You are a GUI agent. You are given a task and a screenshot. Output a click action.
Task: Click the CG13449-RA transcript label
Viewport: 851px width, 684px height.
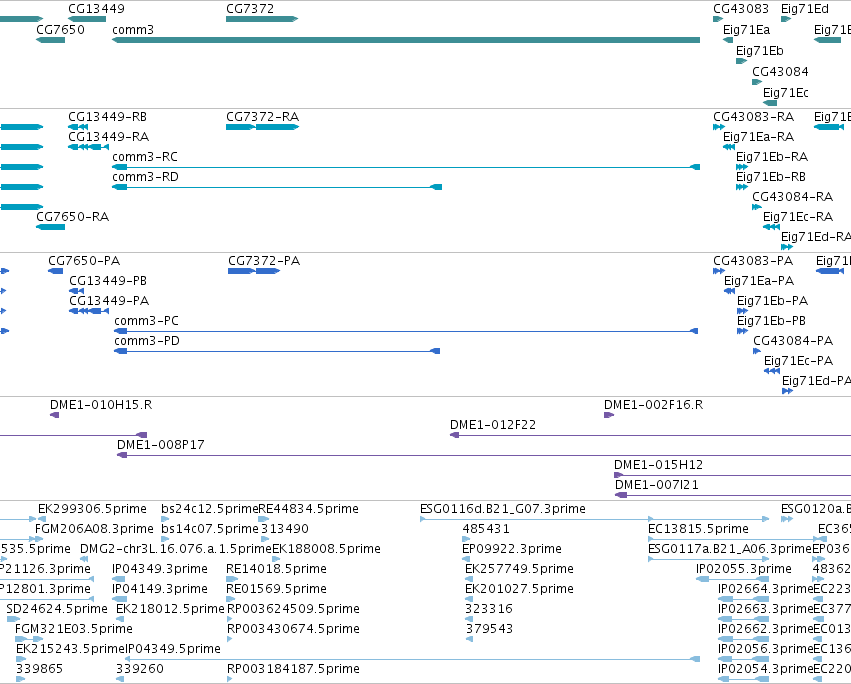pos(109,137)
